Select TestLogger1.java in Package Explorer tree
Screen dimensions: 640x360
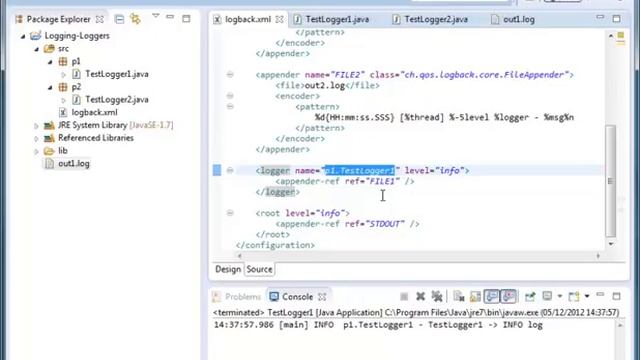click(x=117, y=74)
